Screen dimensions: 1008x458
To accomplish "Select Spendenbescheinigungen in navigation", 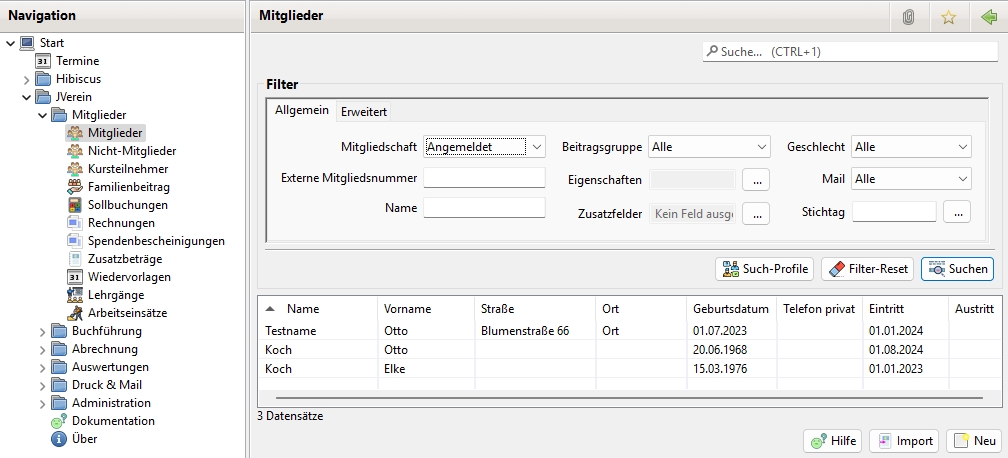I will [x=155, y=241].
